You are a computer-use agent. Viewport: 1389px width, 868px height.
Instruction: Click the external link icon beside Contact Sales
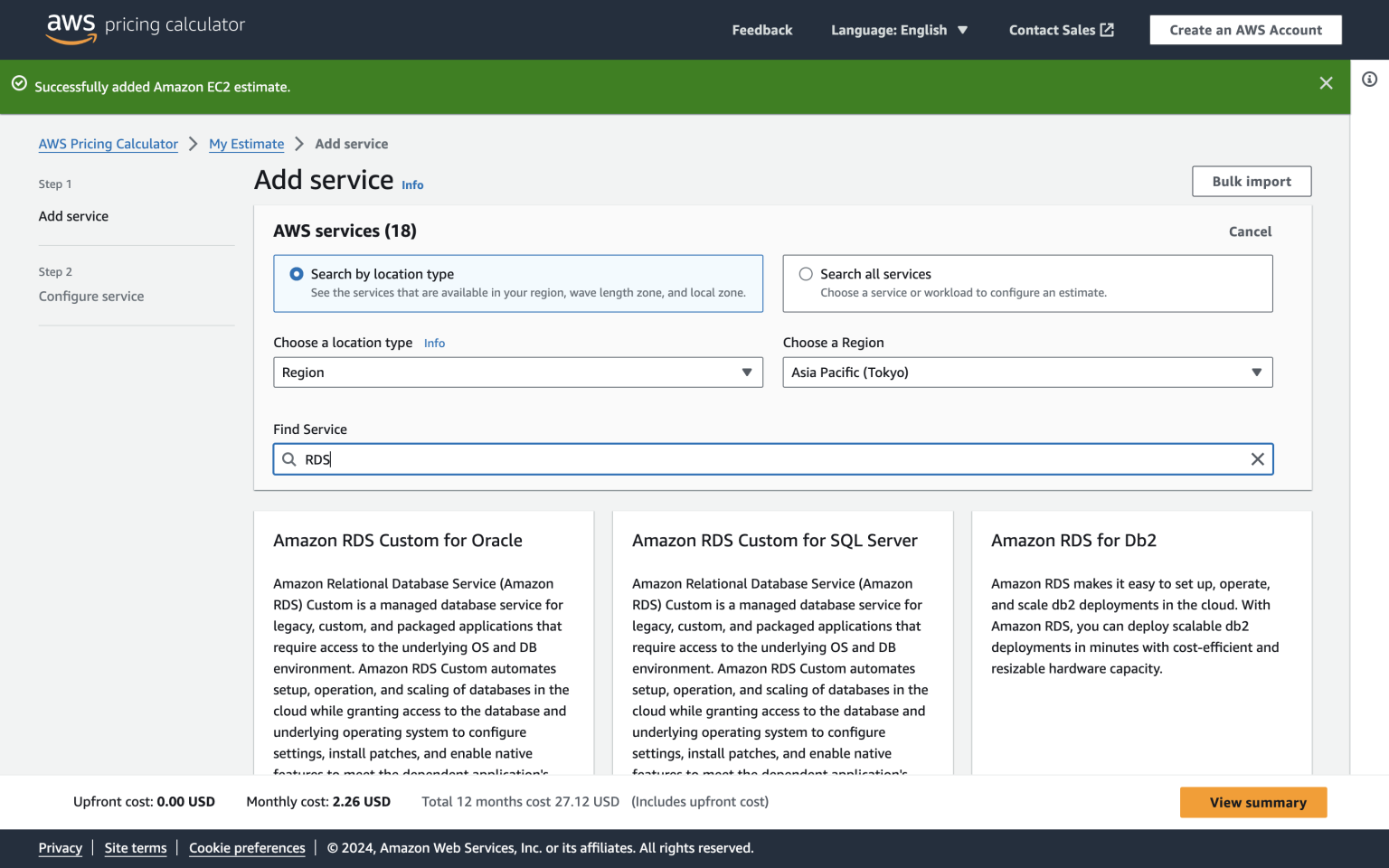coord(1108,29)
